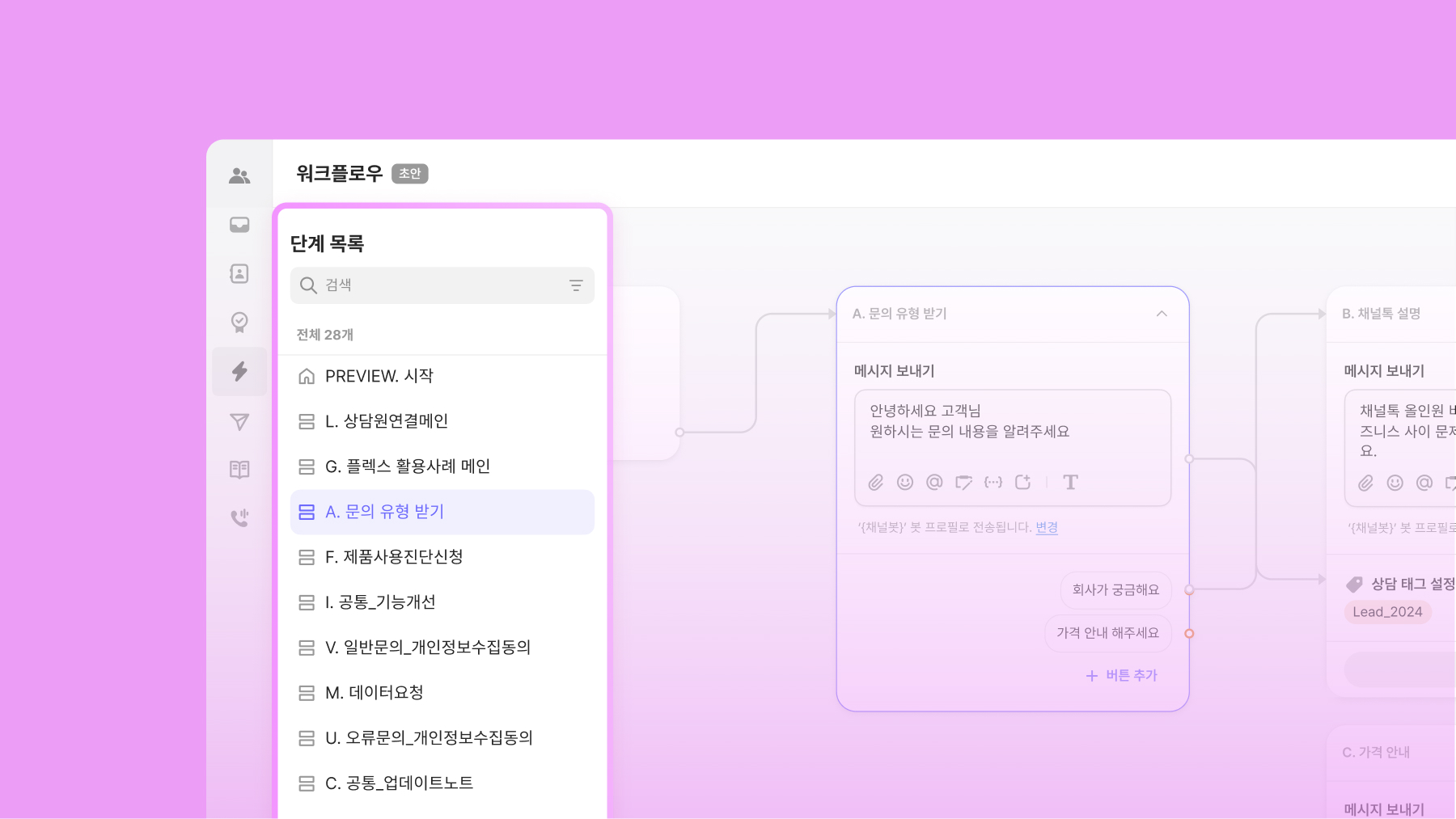1456x819 pixels.
Task: Collapse the A. 문의 유형 받기 node
Action: point(1162,314)
